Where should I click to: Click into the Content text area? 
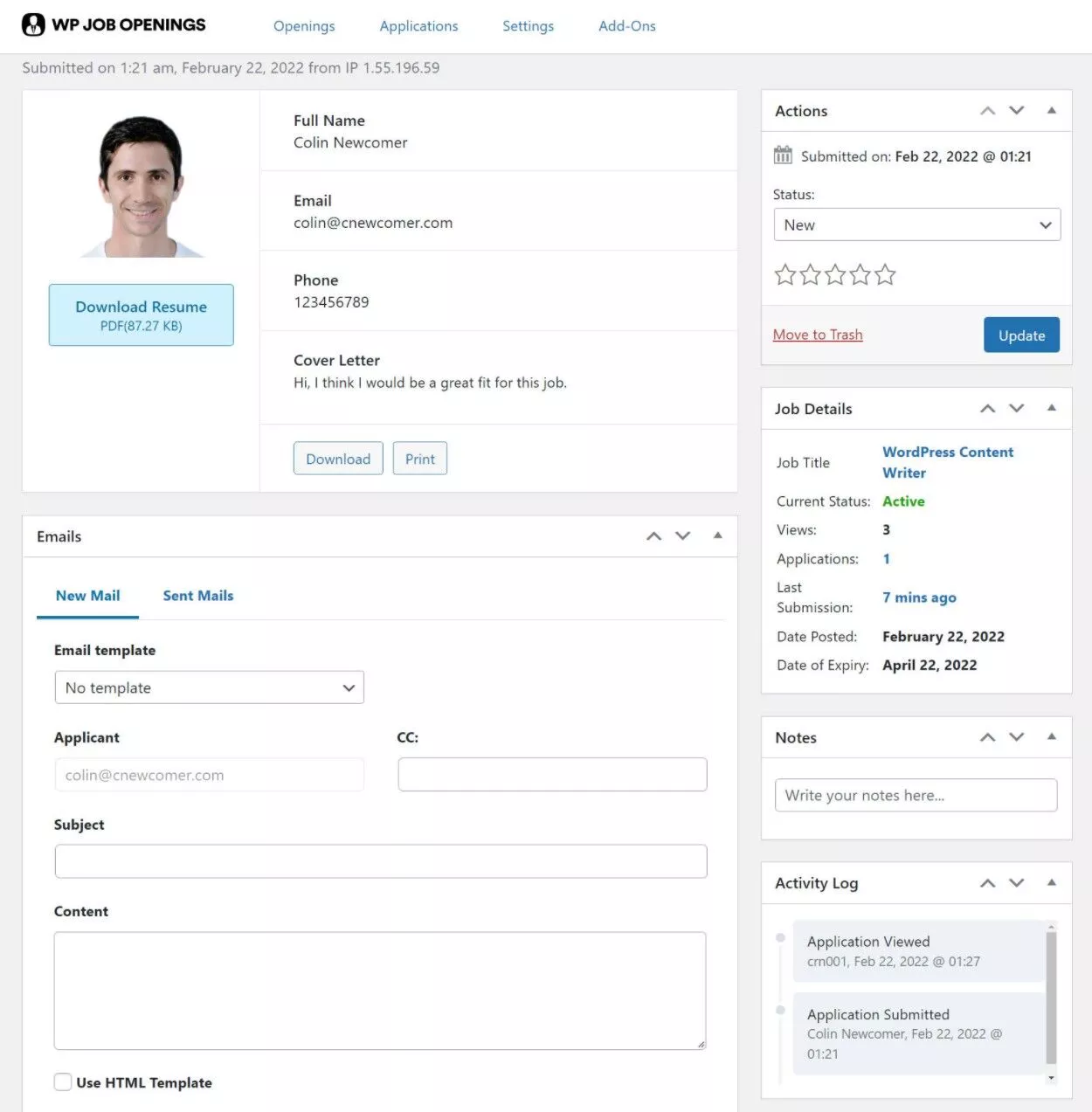pyautogui.click(x=380, y=991)
